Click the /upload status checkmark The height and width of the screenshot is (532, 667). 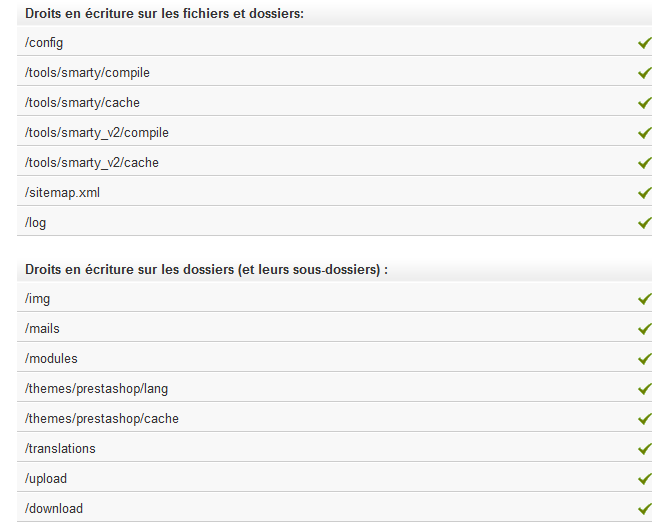click(645, 479)
